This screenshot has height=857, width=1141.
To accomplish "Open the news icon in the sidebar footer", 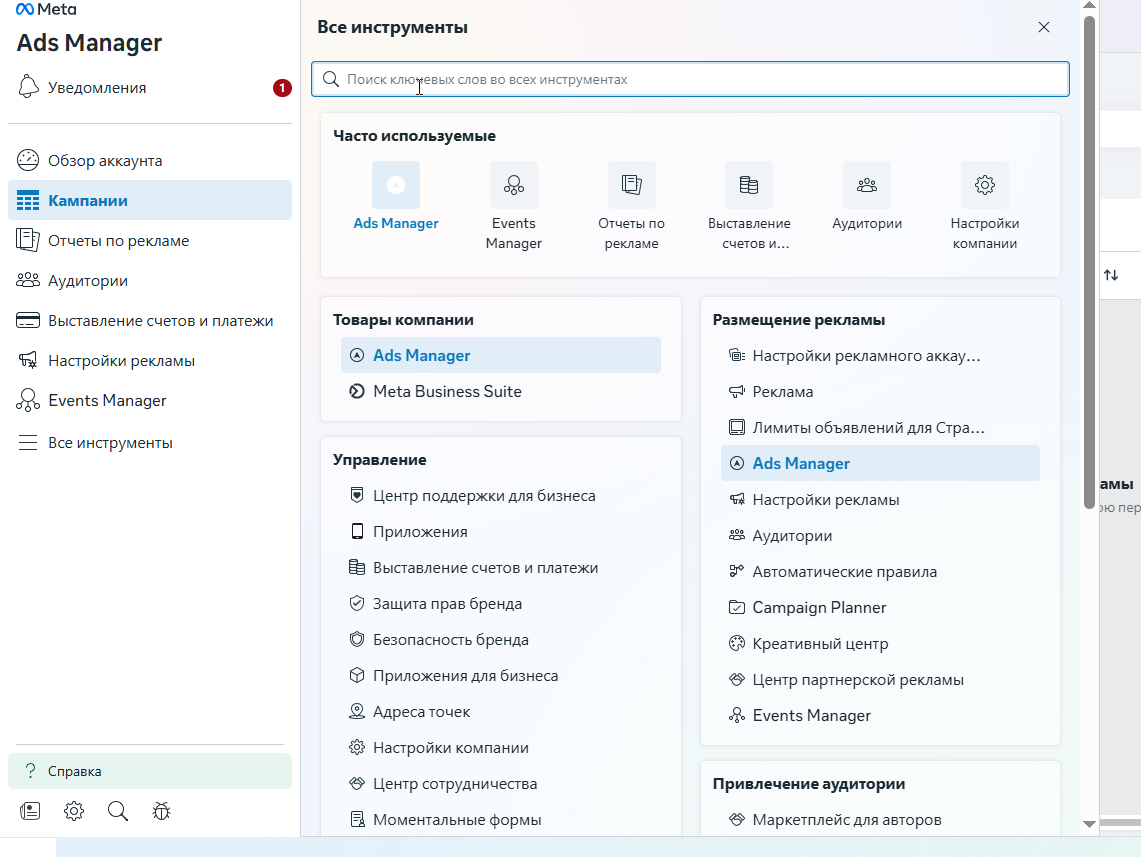I will click(x=30, y=811).
